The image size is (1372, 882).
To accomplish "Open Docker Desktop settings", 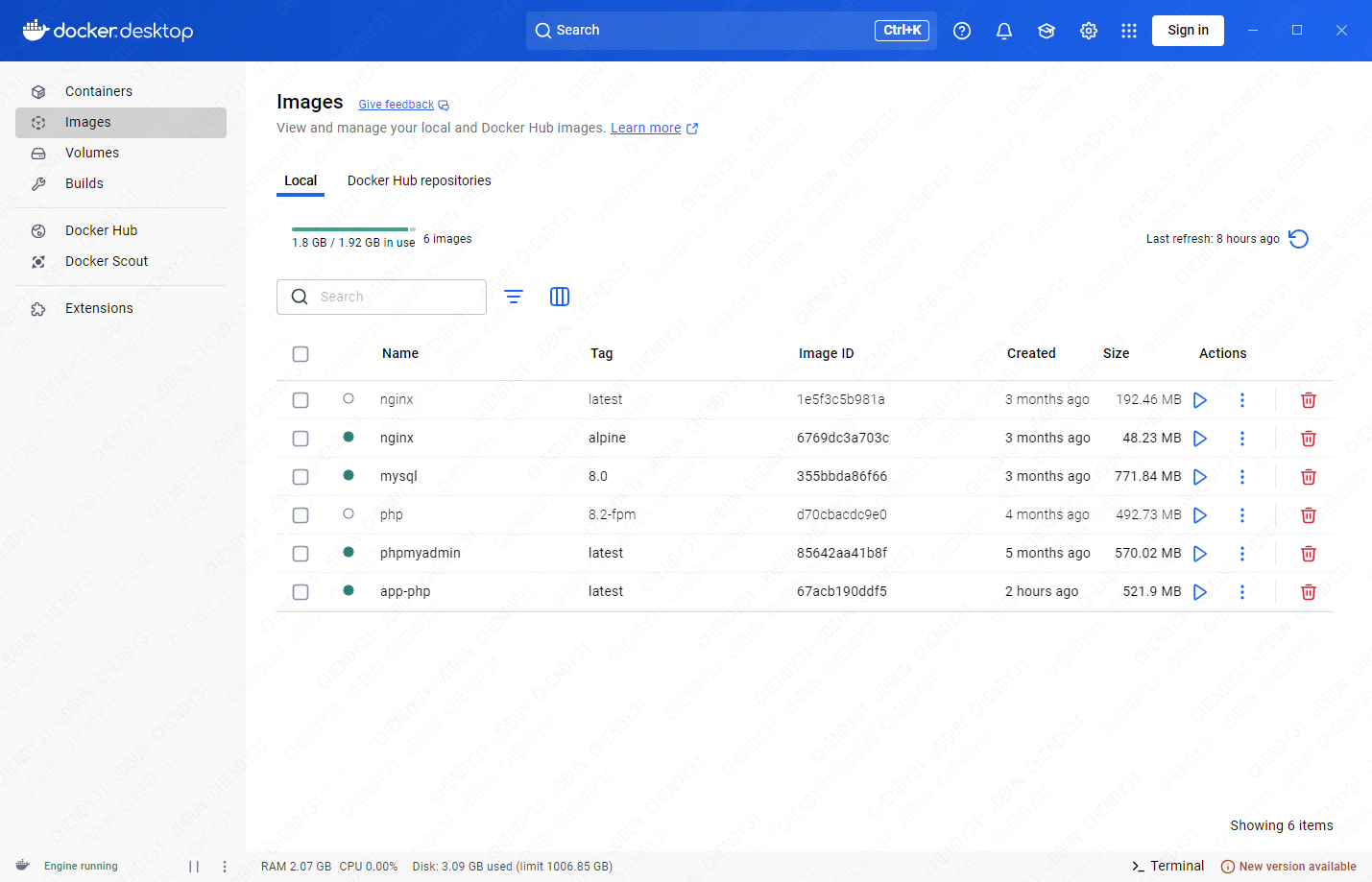I will click(x=1088, y=30).
